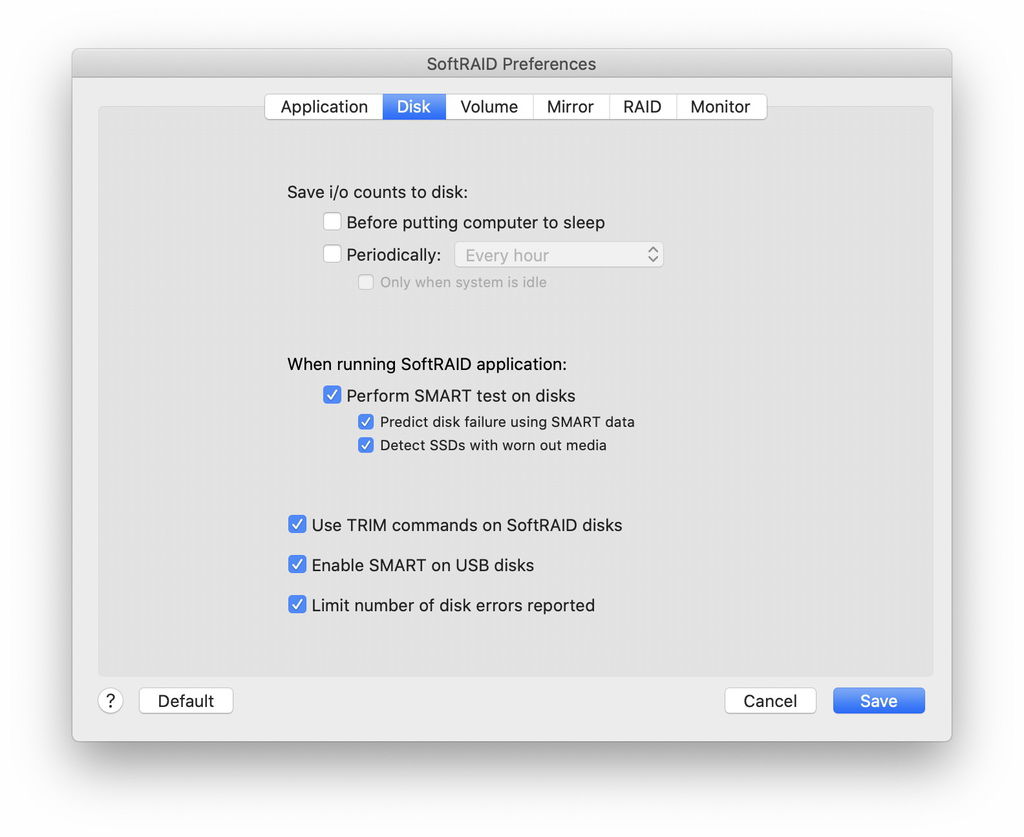Uncheck Detect SSDs with worn out media
Viewport: 1024px width, 837px height.
[366, 445]
